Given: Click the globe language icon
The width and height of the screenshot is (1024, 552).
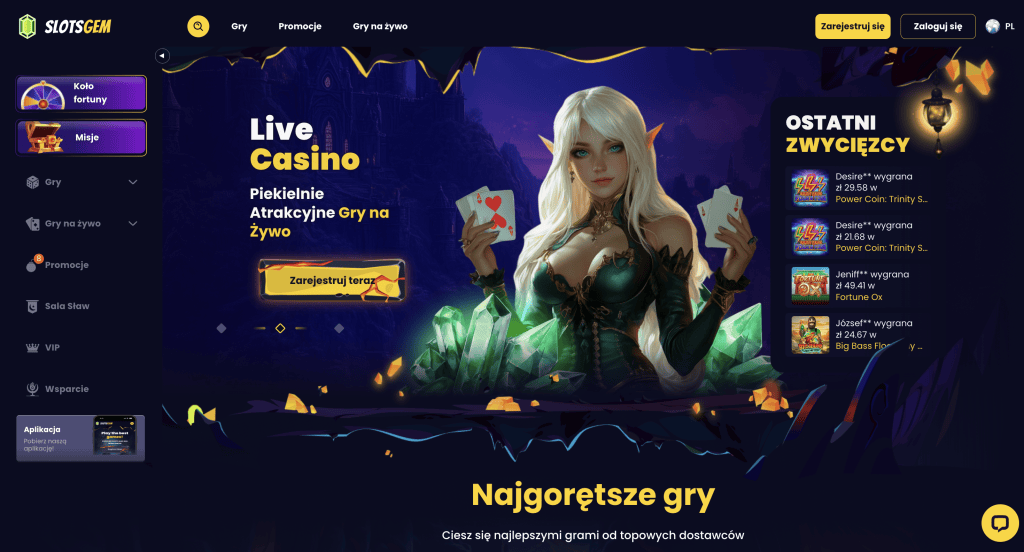Looking at the screenshot, I should pyautogui.click(x=993, y=26).
